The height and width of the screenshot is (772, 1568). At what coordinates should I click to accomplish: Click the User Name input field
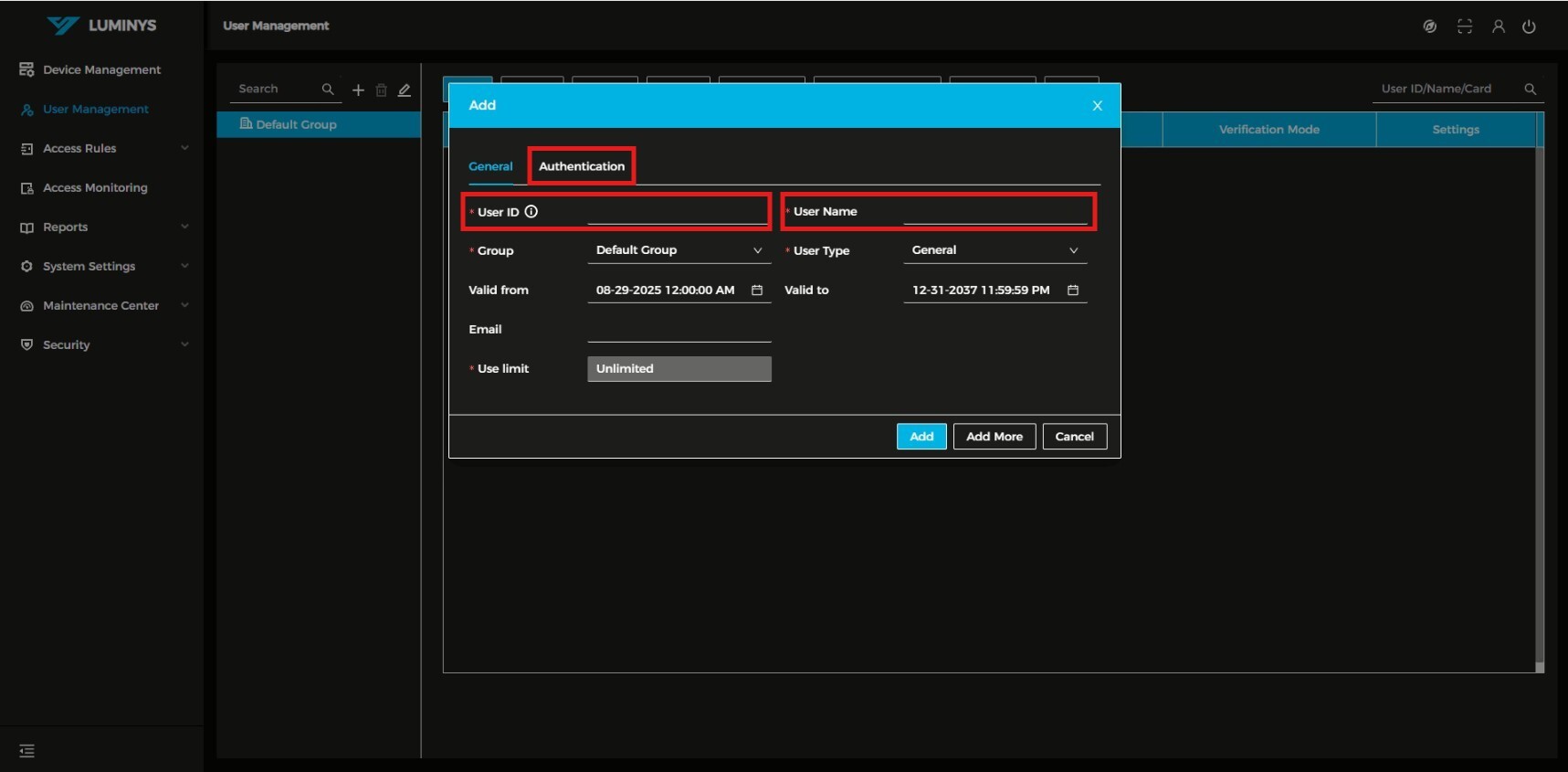(x=994, y=212)
